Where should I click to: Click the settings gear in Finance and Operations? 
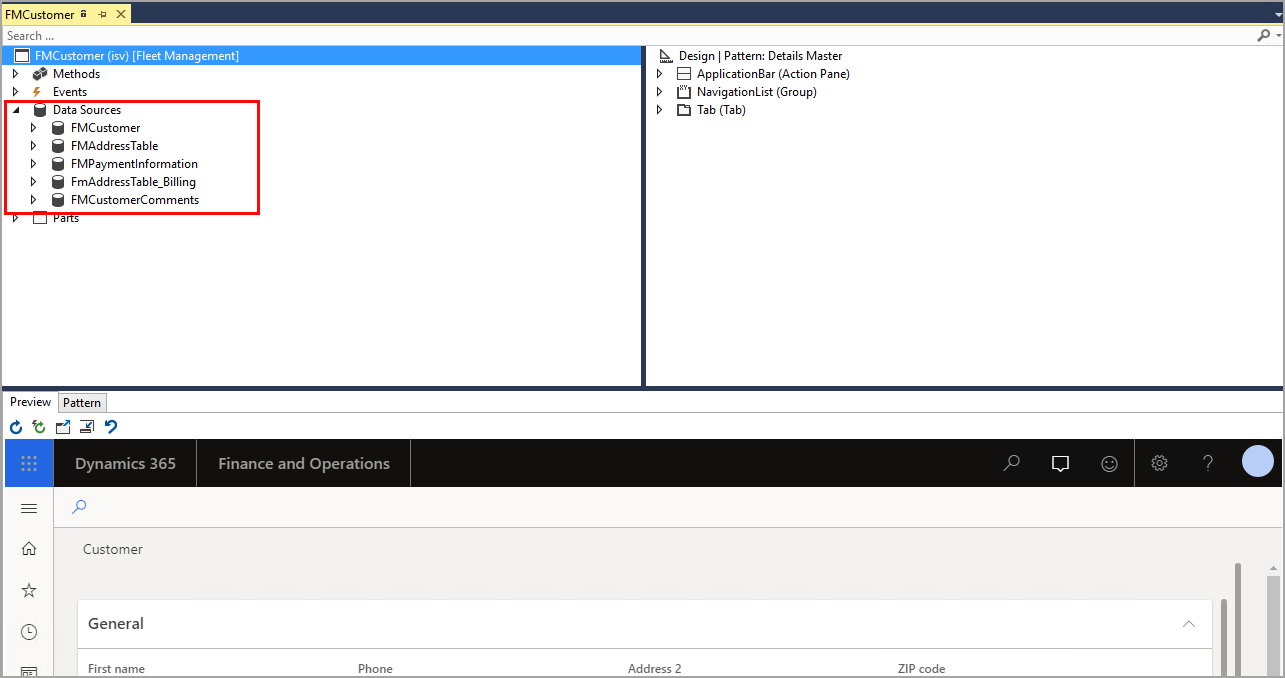pyautogui.click(x=1158, y=462)
